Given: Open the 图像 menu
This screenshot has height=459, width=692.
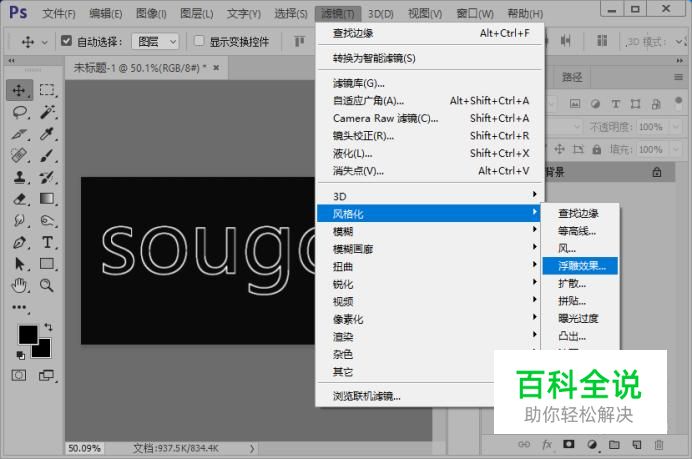Looking at the screenshot, I should pyautogui.click(x=151, y=14).
